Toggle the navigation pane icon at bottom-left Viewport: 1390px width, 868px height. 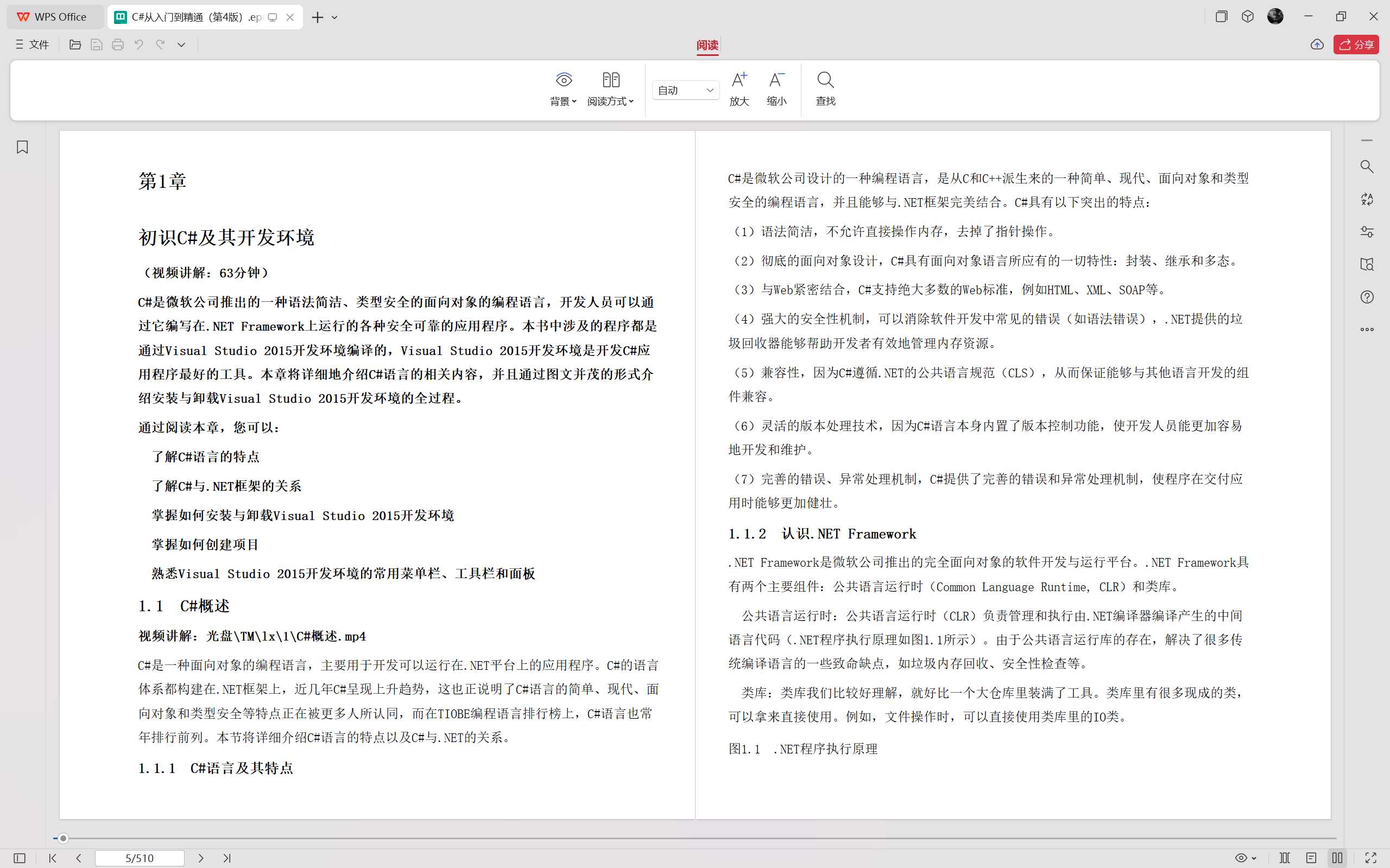(x=20, y=858)
